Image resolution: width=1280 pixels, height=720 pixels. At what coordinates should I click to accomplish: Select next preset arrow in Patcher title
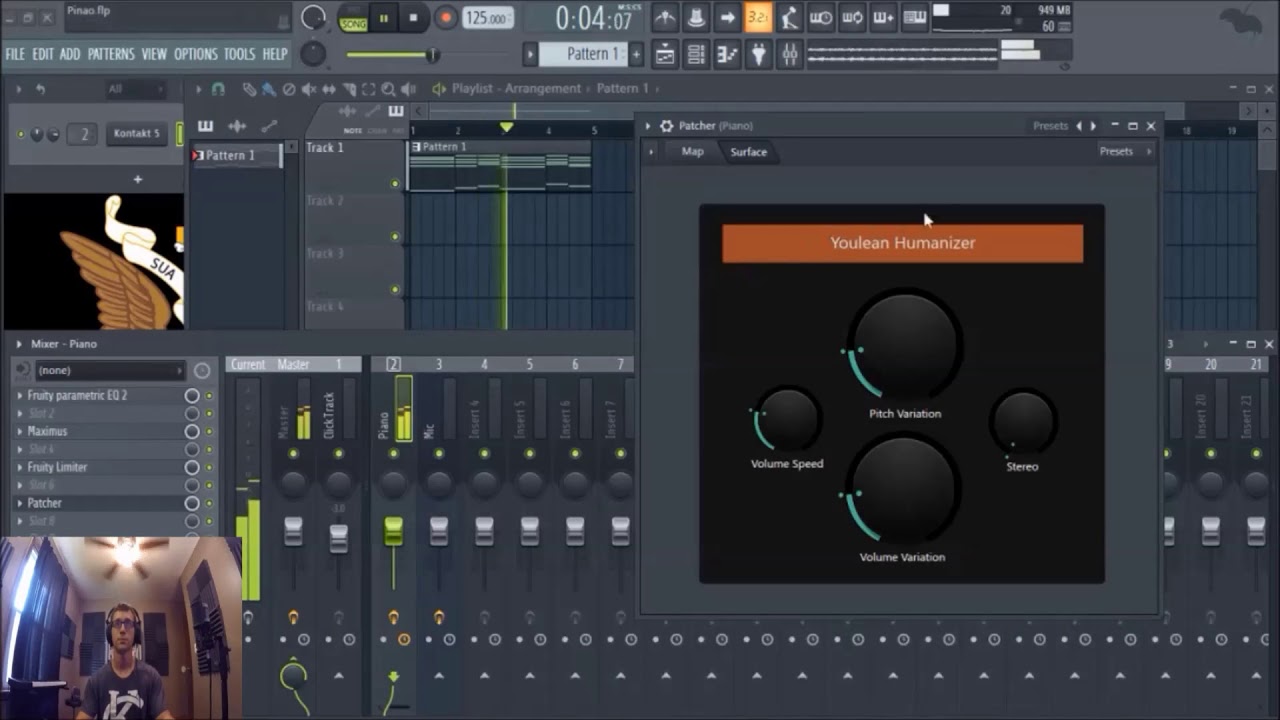click(1093, 126)
